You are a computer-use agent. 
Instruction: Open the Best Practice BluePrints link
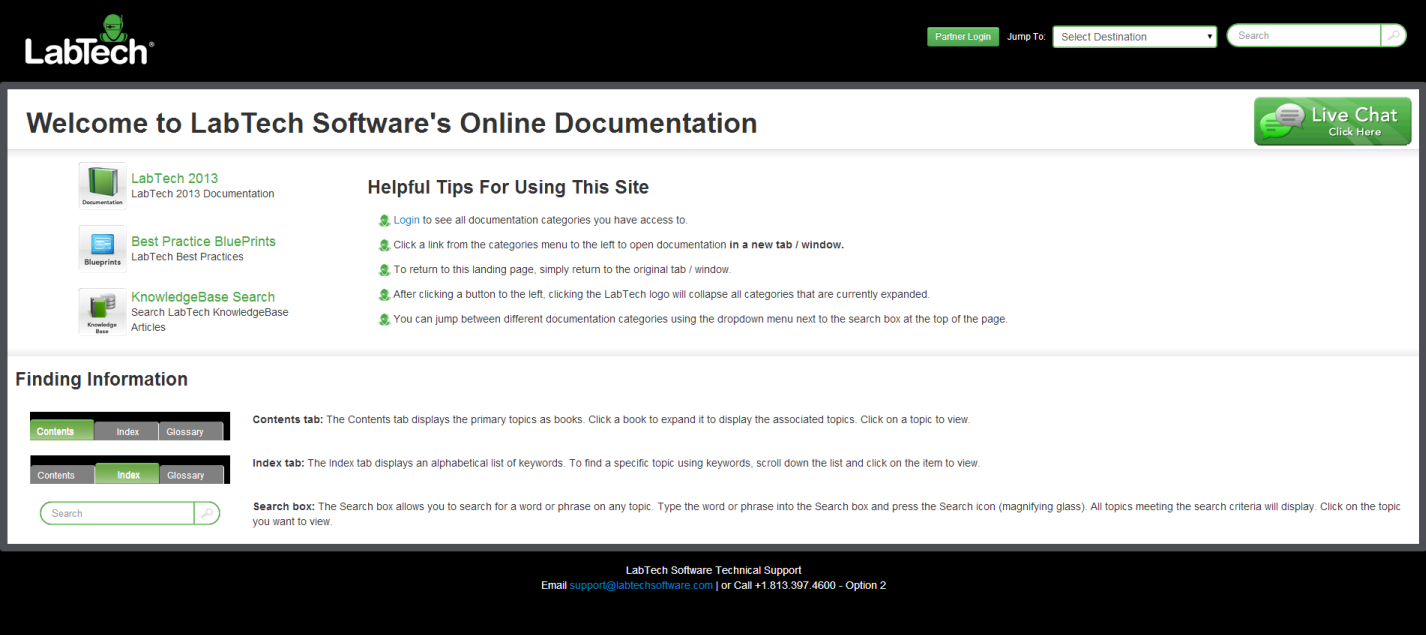coord(203,241)
